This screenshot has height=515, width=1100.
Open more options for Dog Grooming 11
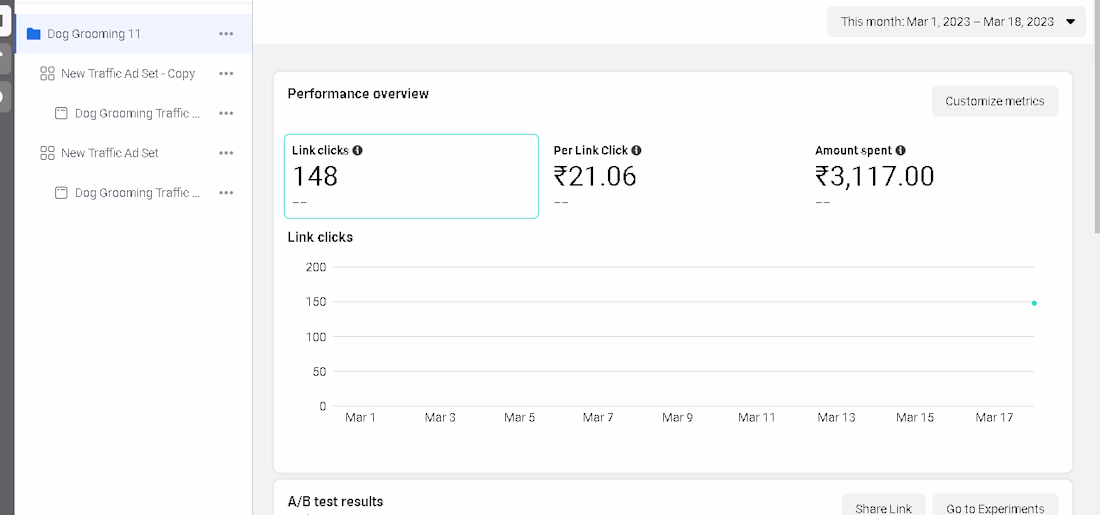tap(226, 34)
